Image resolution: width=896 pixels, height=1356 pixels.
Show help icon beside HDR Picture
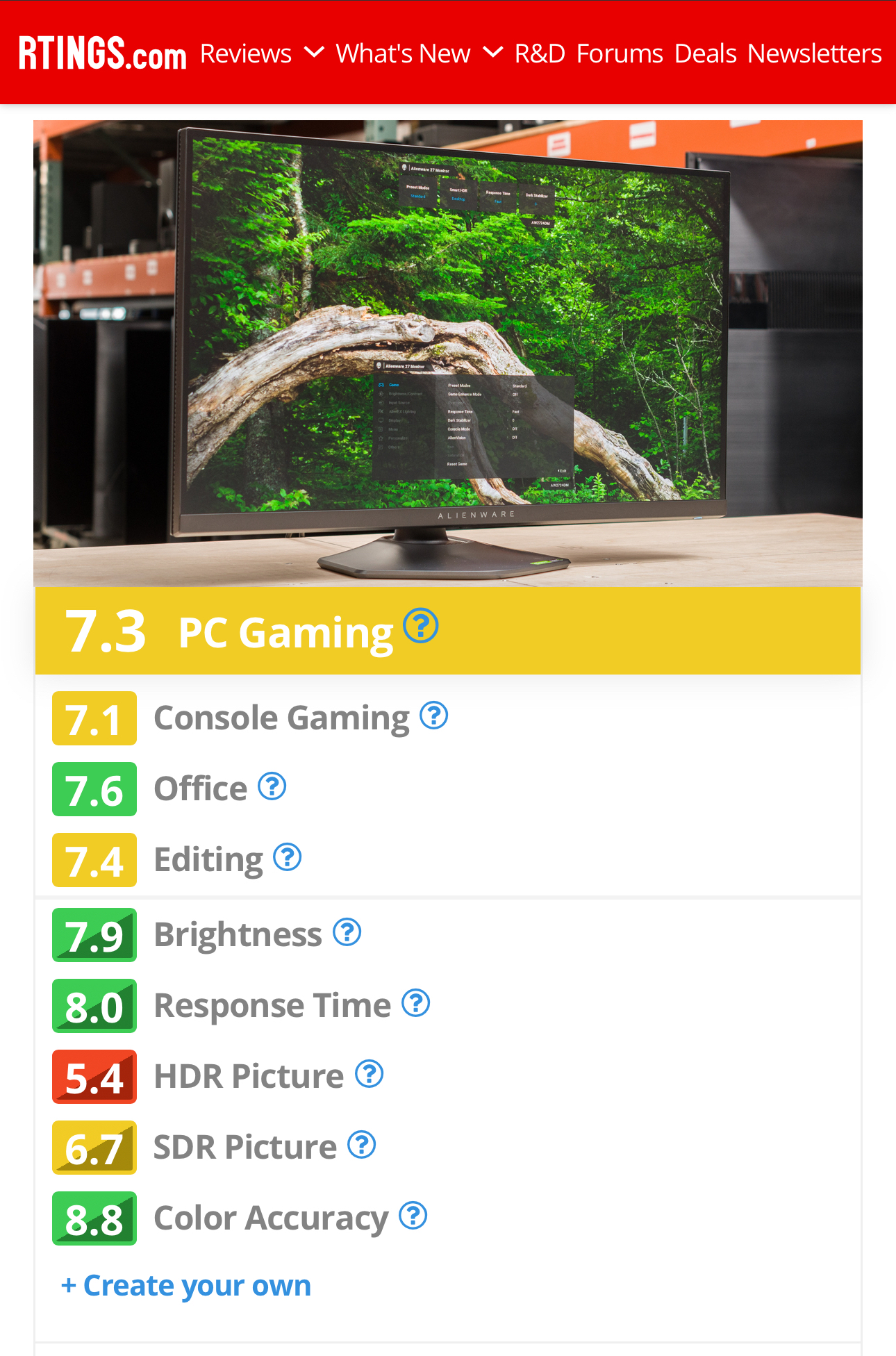[x=370, y=1074]
